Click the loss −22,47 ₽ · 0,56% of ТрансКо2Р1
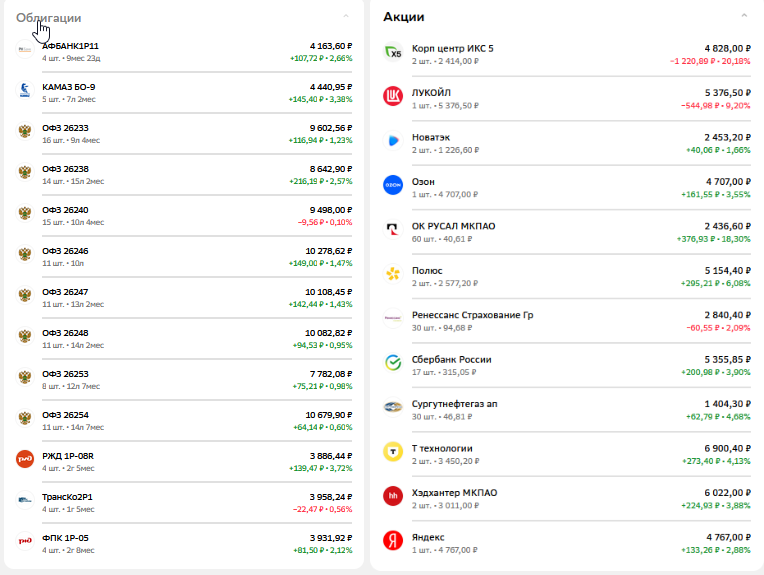The image size is (764, 575). pos(323,509)
